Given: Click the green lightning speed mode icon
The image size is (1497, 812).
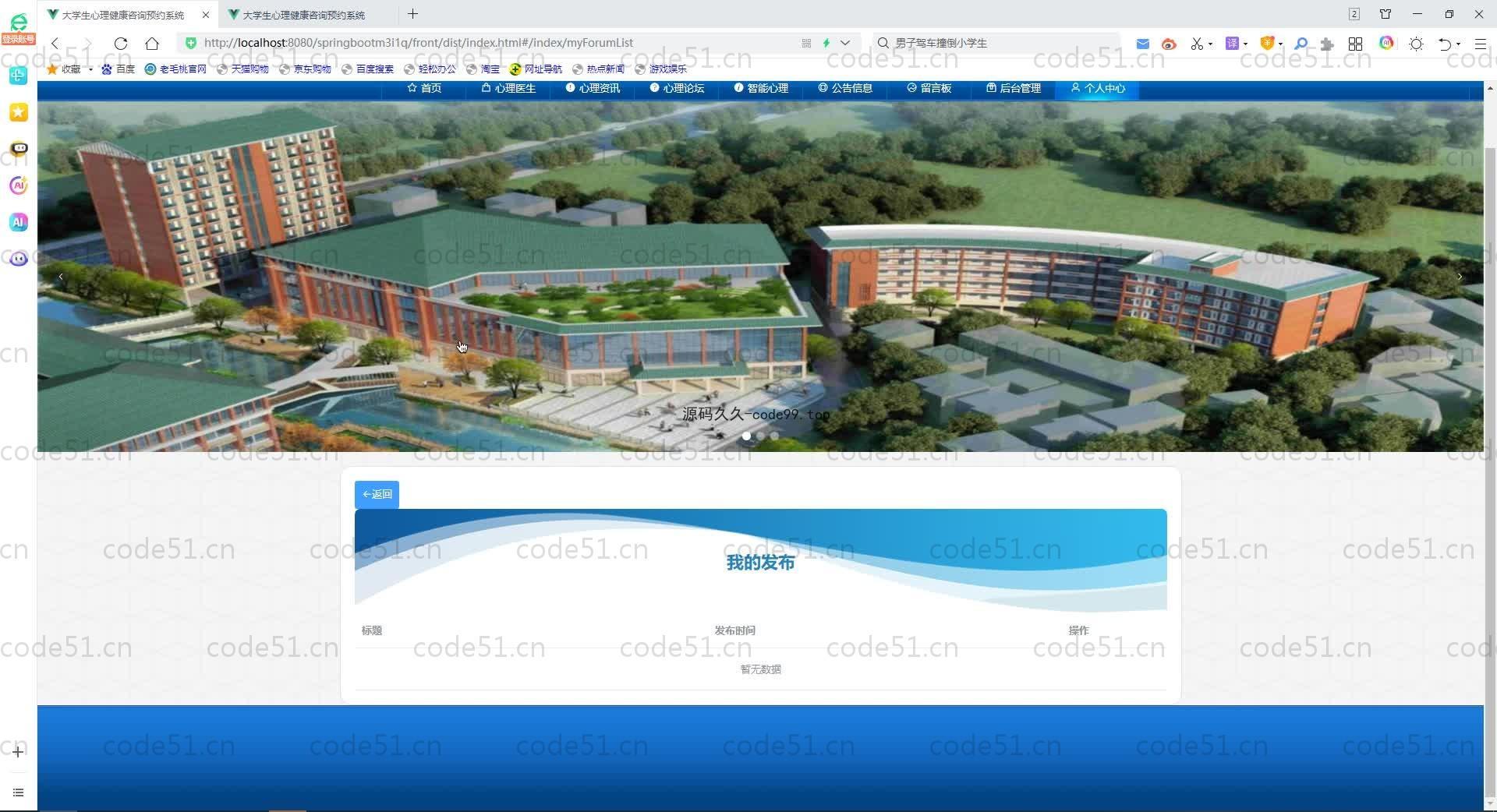Looking at the screenshot, I should point(826,43).
